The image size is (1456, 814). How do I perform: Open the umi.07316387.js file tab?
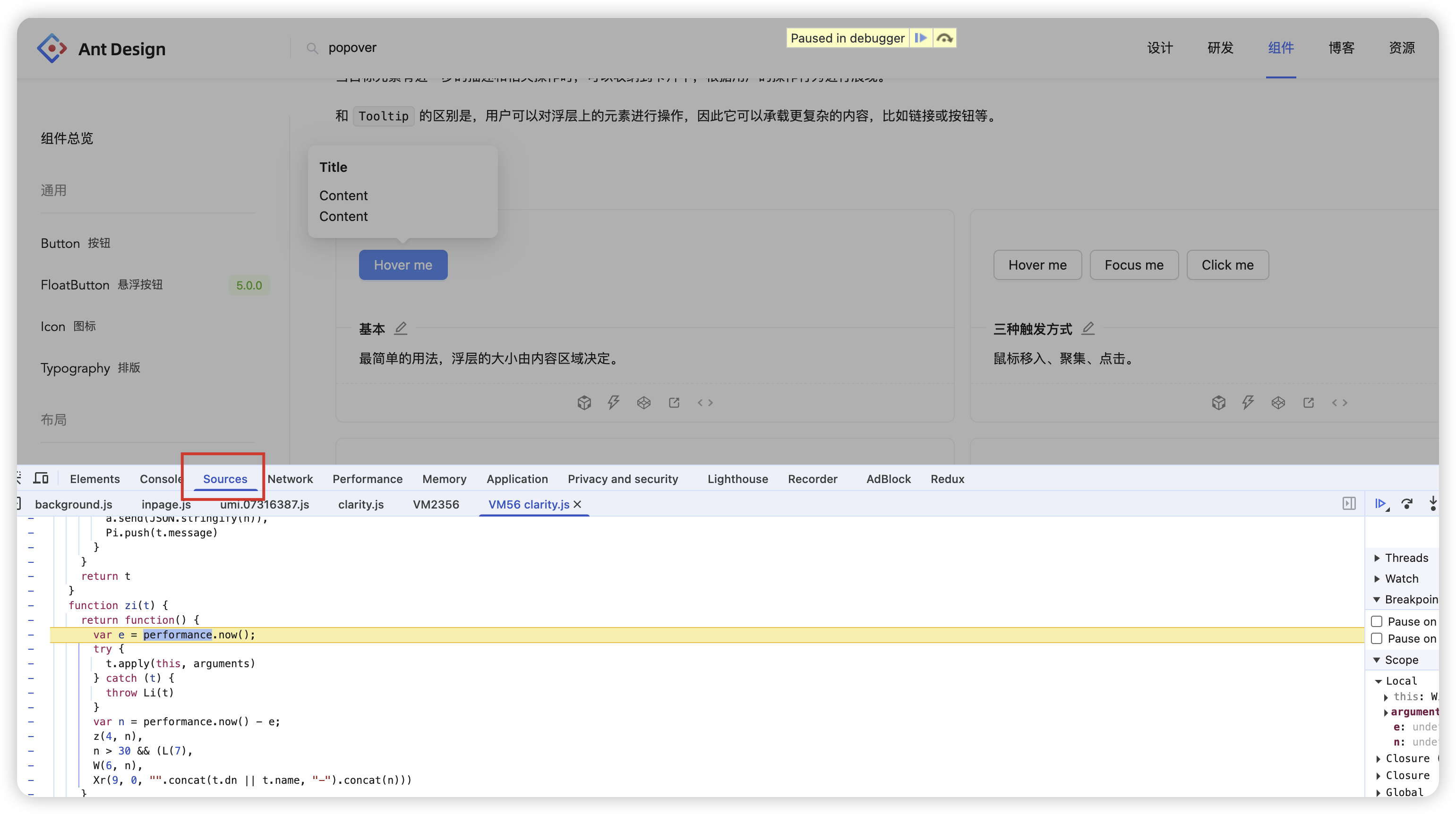click(265, 504)
